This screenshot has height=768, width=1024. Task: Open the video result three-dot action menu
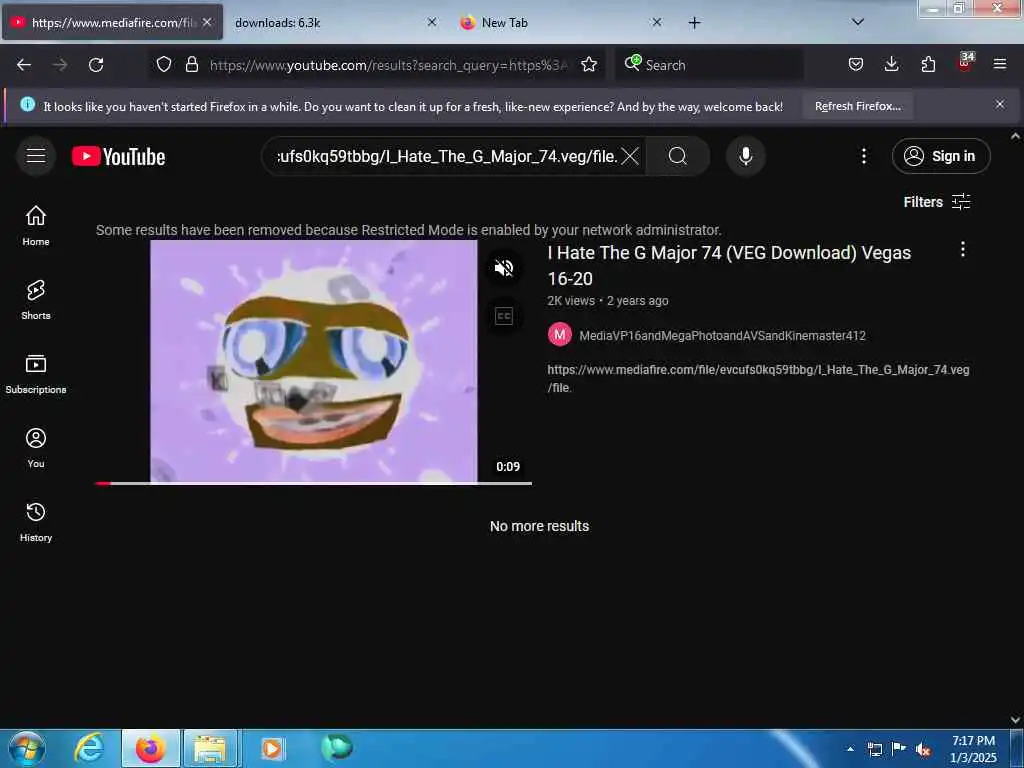[963, 249]
